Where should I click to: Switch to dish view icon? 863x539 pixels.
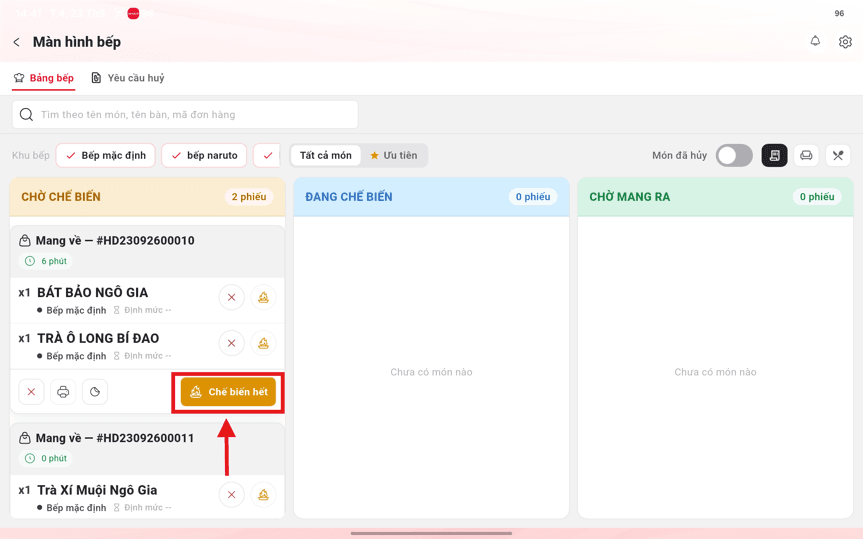pyautogui.click(x=838, y=155)
